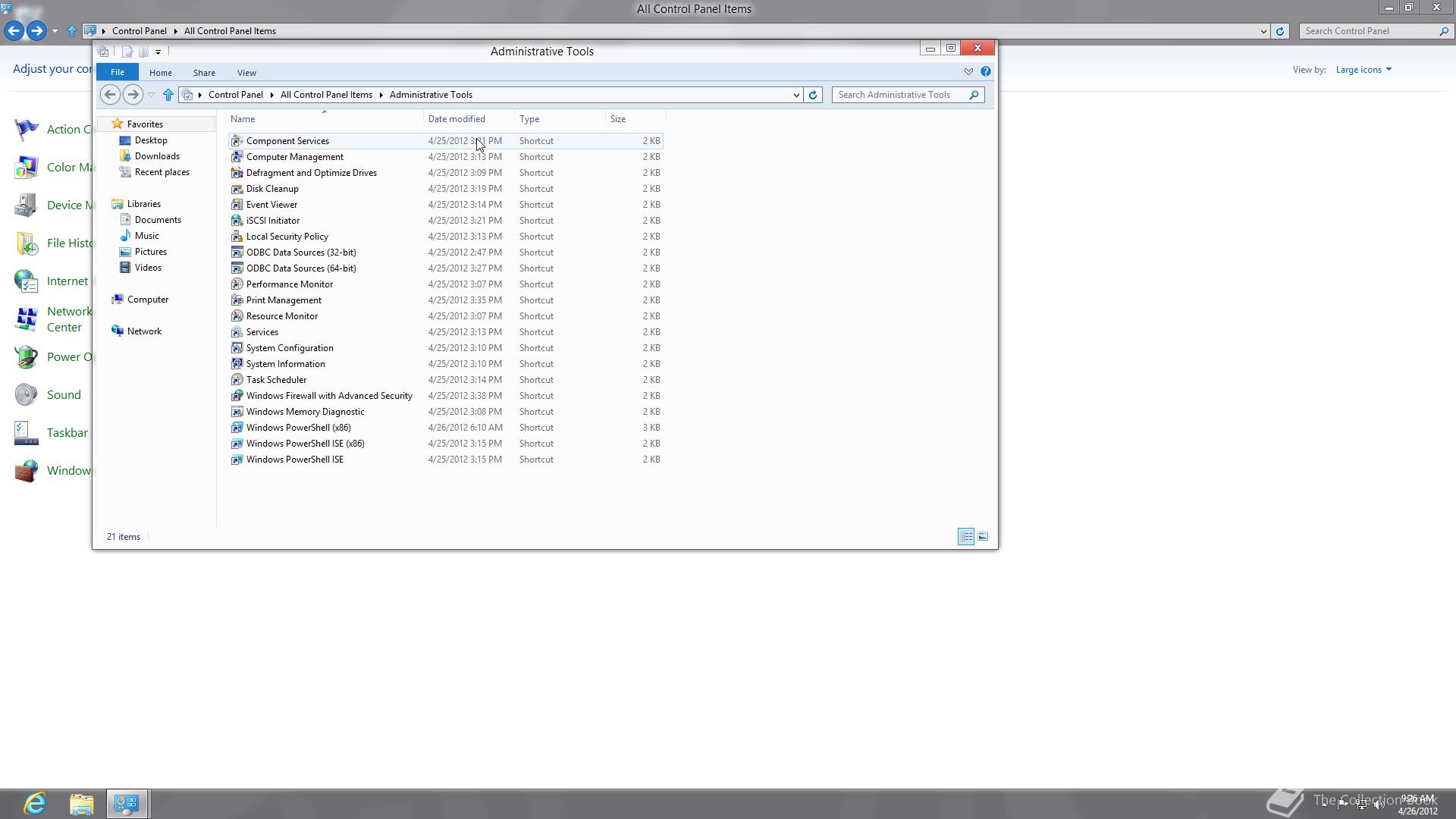Select the Resource Monitor icon
This screenshot has width=1456, height=819.
point(237,316)
